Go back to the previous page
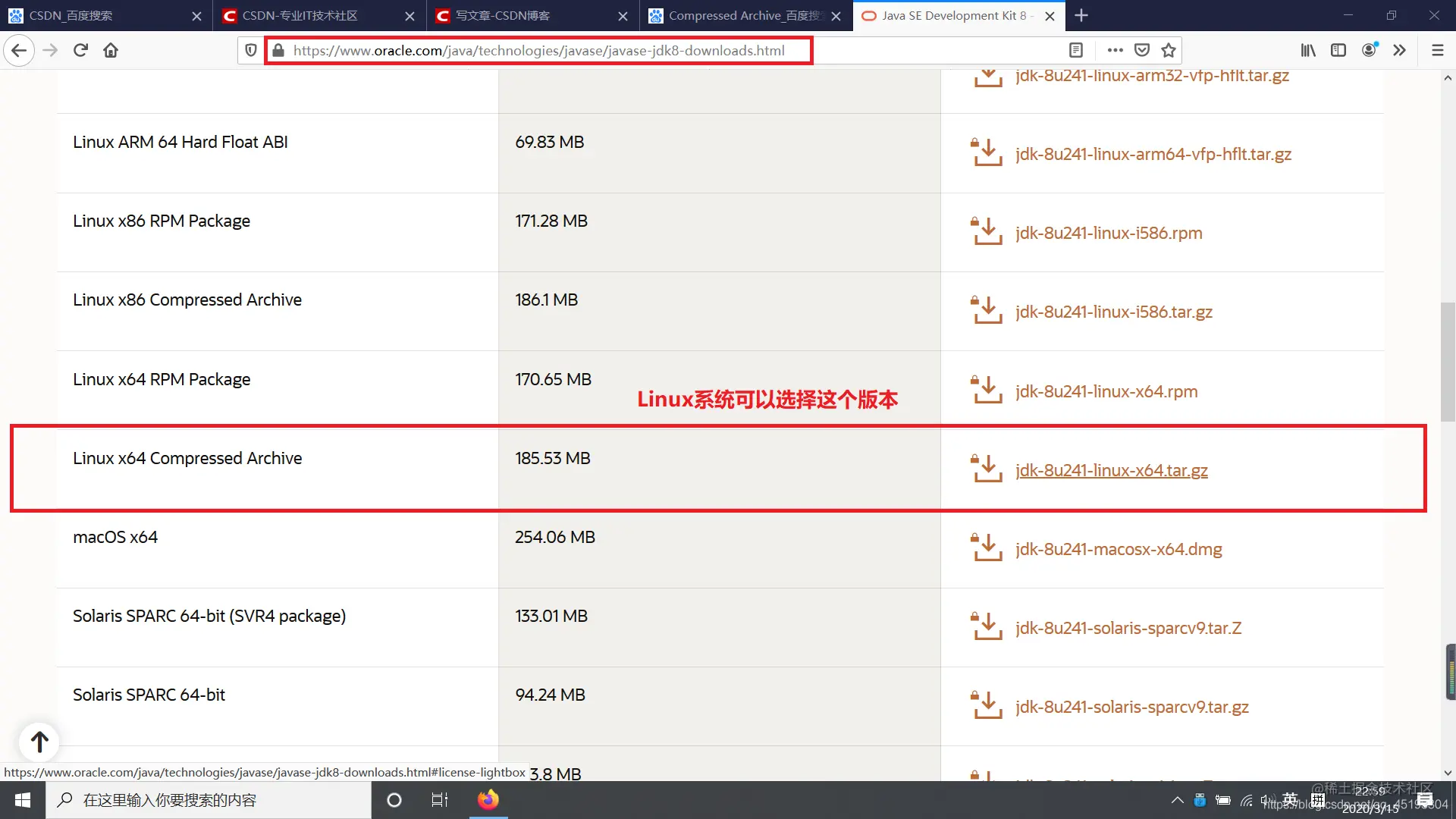This screenshot has width=1456, height=819. click(19, 51)
